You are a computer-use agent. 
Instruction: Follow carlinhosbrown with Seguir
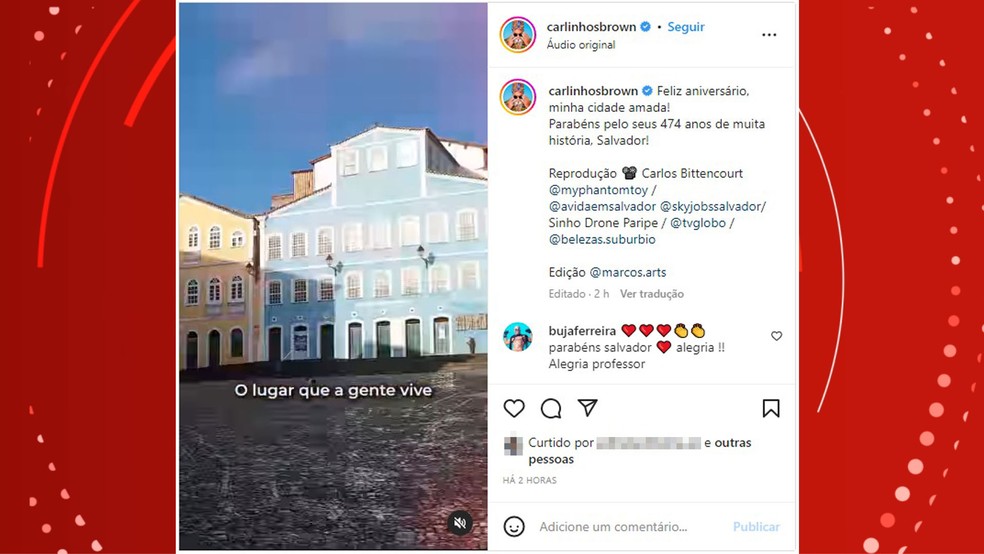686,27
